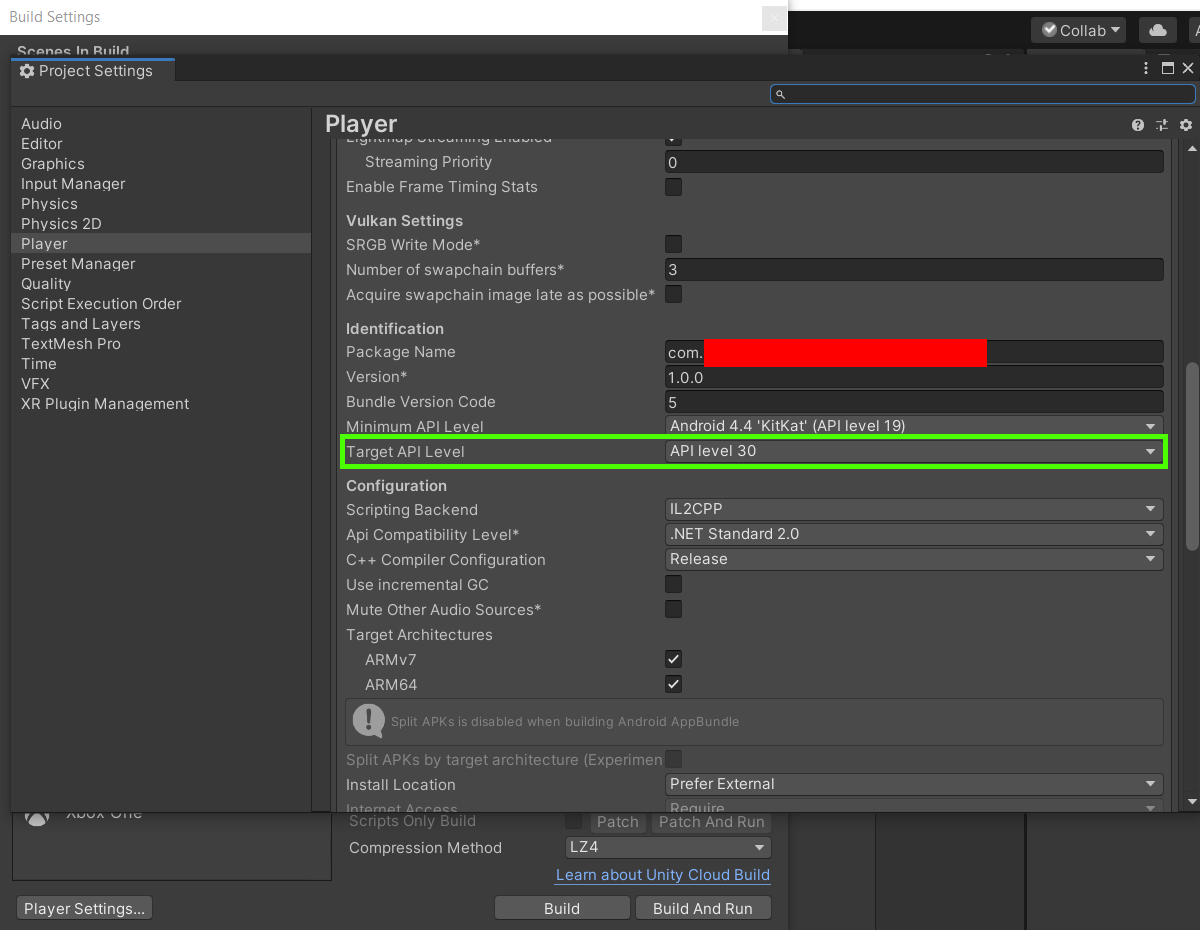Open the Target API Level dropdown

pyautogui.click(x=914, y=451)
